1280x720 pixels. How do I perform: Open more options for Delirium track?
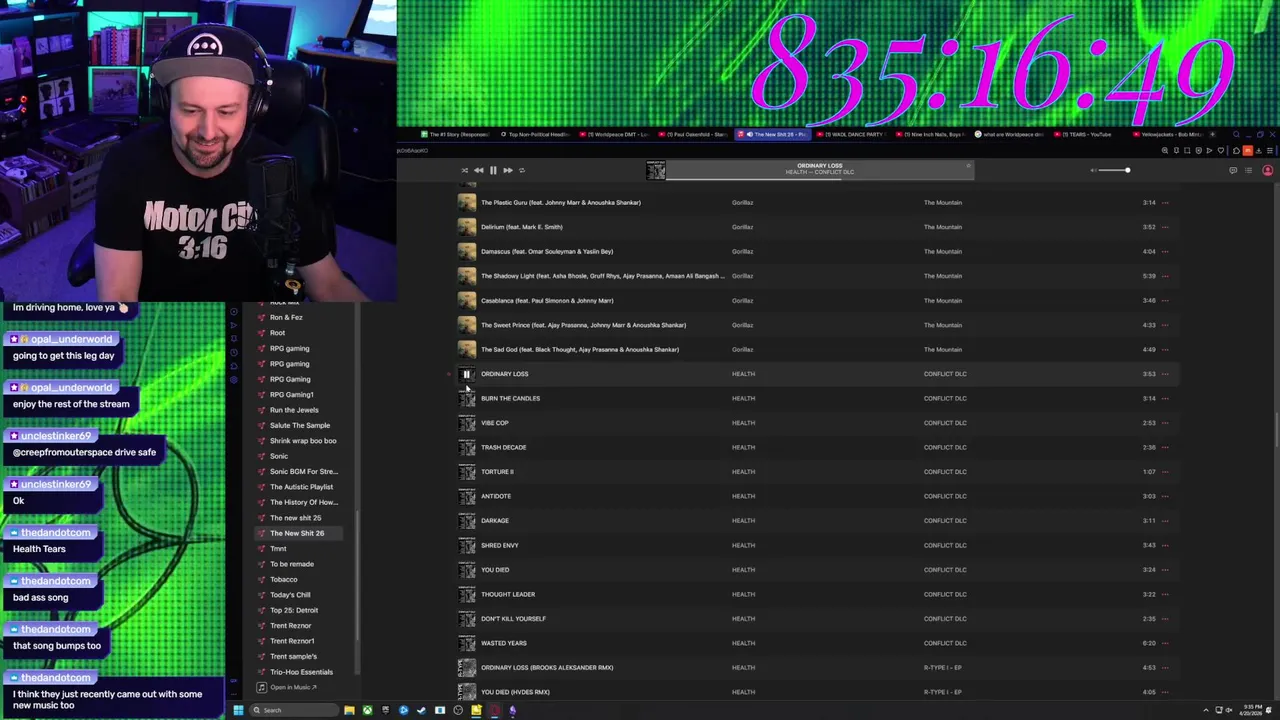[1165, 227]
